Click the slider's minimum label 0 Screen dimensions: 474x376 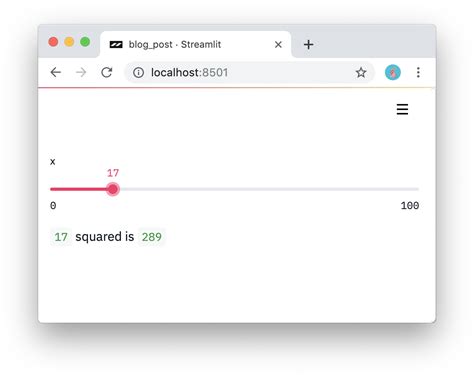pos(53,206)
